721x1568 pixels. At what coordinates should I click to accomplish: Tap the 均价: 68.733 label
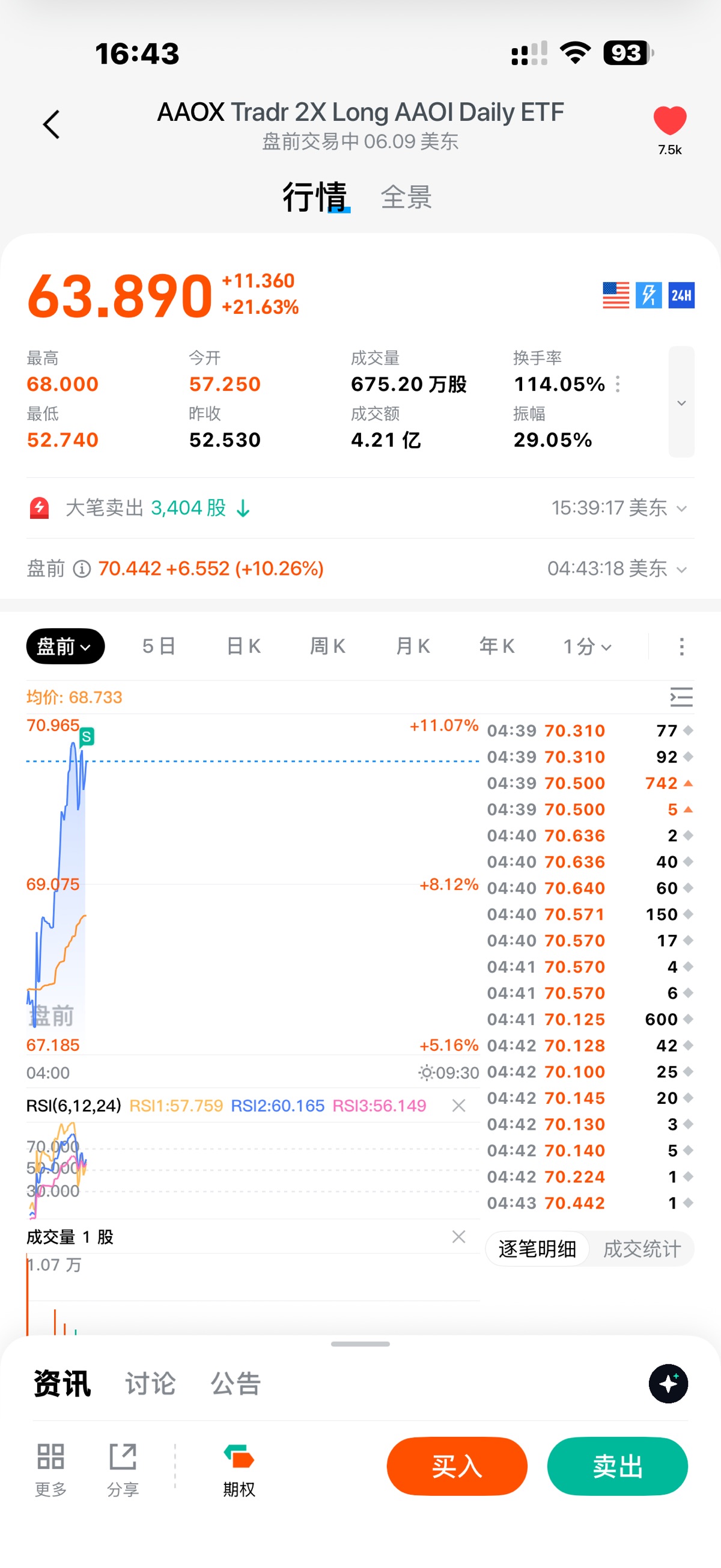tap(75, 697)
